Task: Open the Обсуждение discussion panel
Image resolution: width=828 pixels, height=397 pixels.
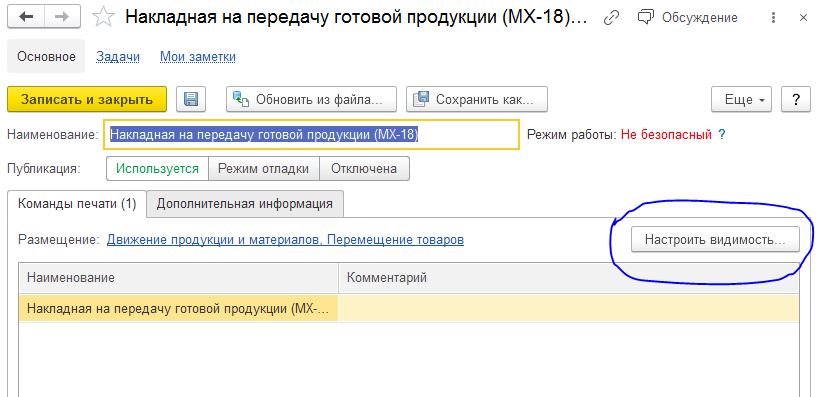Action: 688,17
